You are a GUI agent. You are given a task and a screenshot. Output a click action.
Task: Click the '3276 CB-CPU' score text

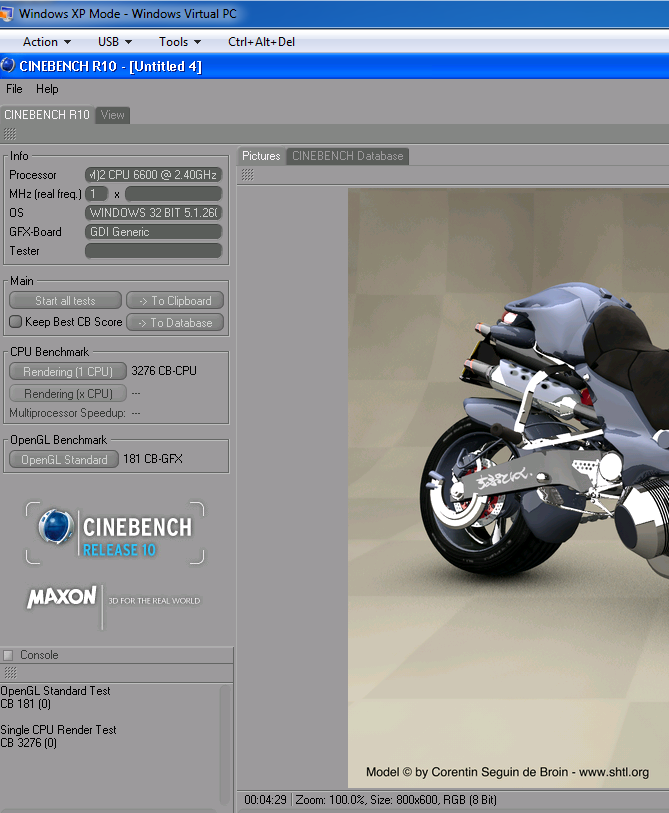(164, 371)
